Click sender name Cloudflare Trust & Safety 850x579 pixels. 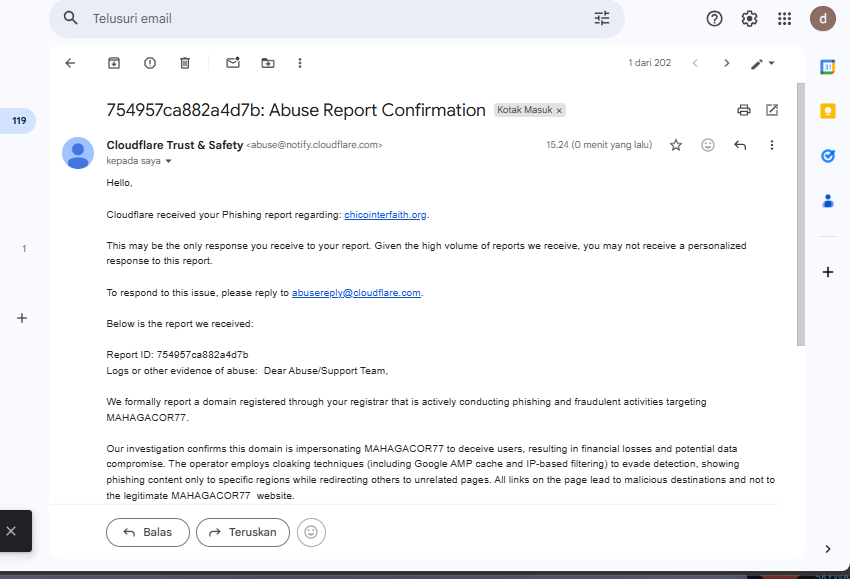click(175, 145)
